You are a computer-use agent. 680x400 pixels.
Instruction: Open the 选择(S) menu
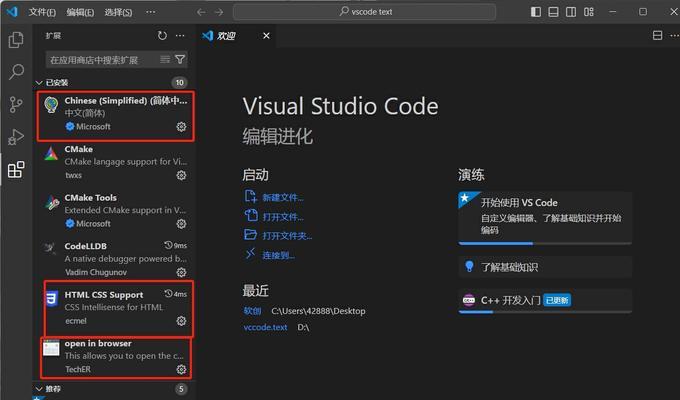tap(118, 12)
